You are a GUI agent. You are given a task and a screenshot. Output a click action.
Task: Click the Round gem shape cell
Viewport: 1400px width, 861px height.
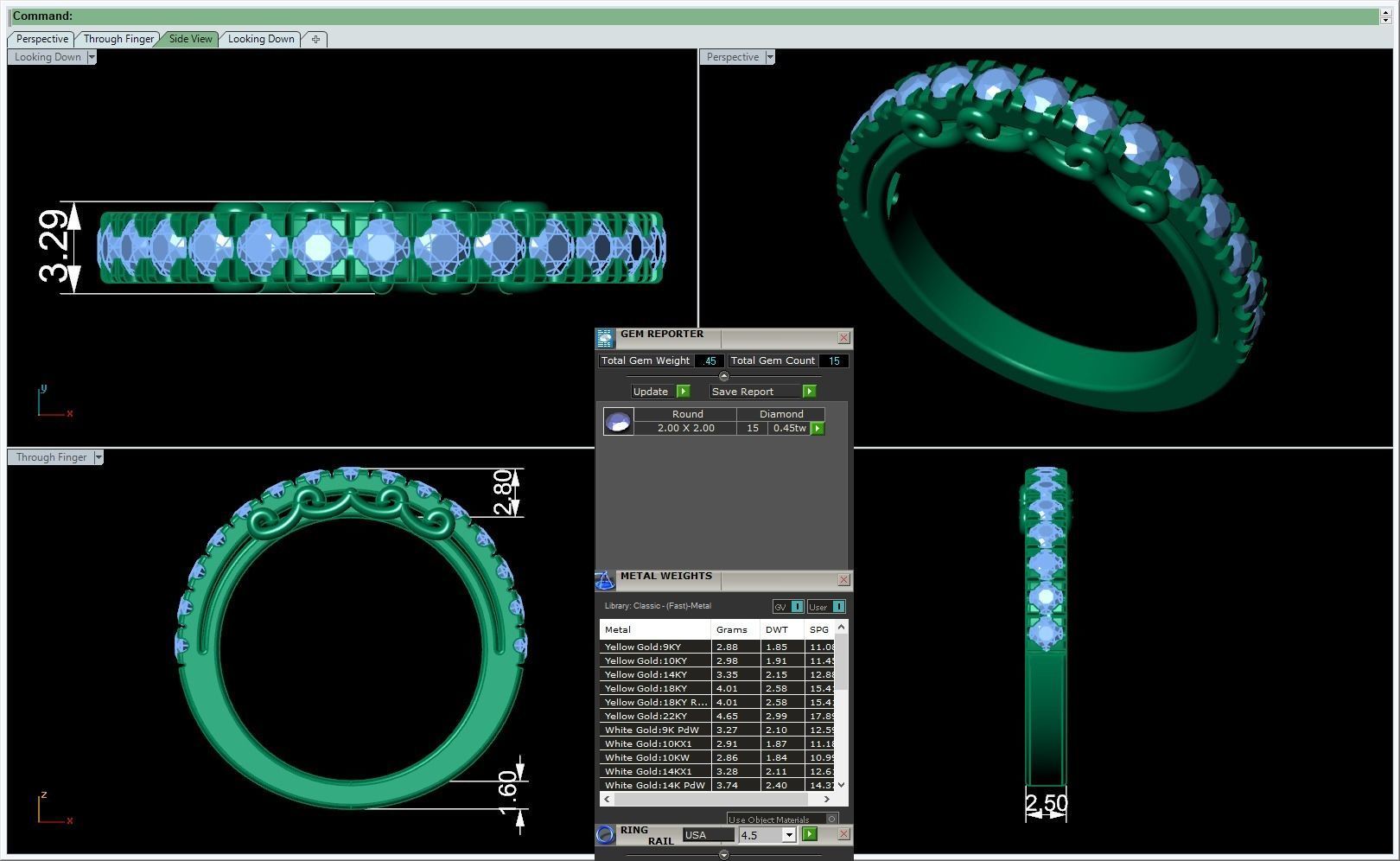[687, 414]
